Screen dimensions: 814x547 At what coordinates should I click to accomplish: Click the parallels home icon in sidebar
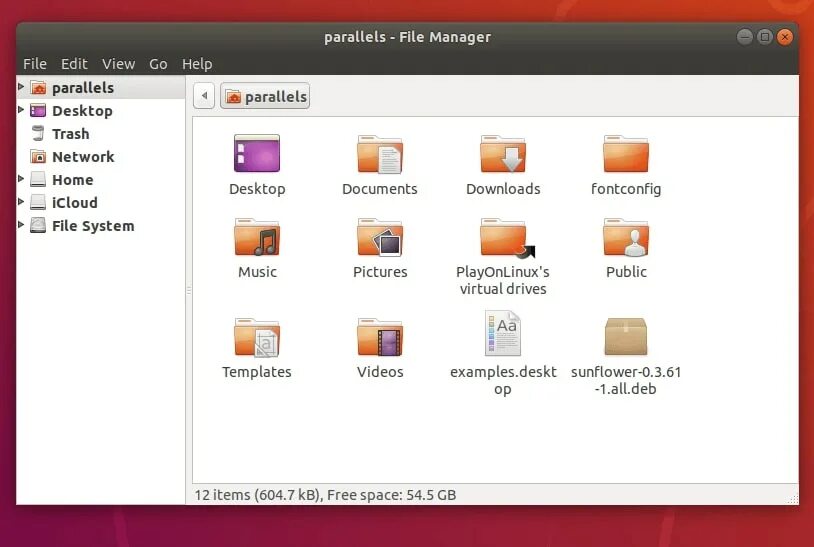point(38,88)
